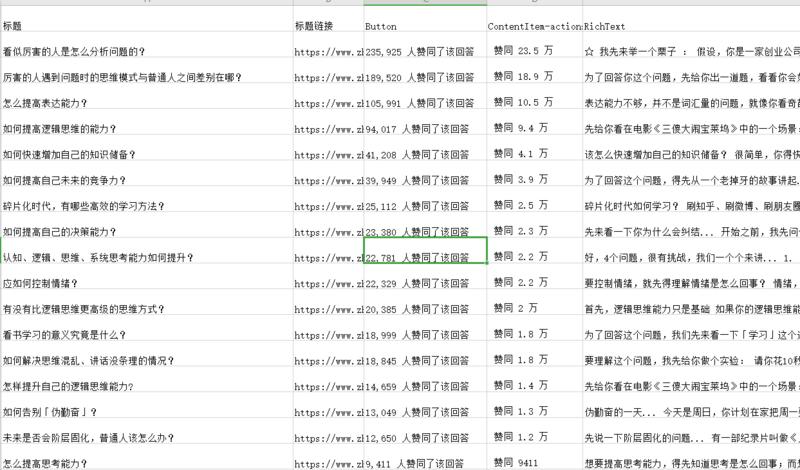This screenshot has height=470, width=800.
Task: Click the RichText cell starting 要控制情绪
Action: click(x=690, y=283)
